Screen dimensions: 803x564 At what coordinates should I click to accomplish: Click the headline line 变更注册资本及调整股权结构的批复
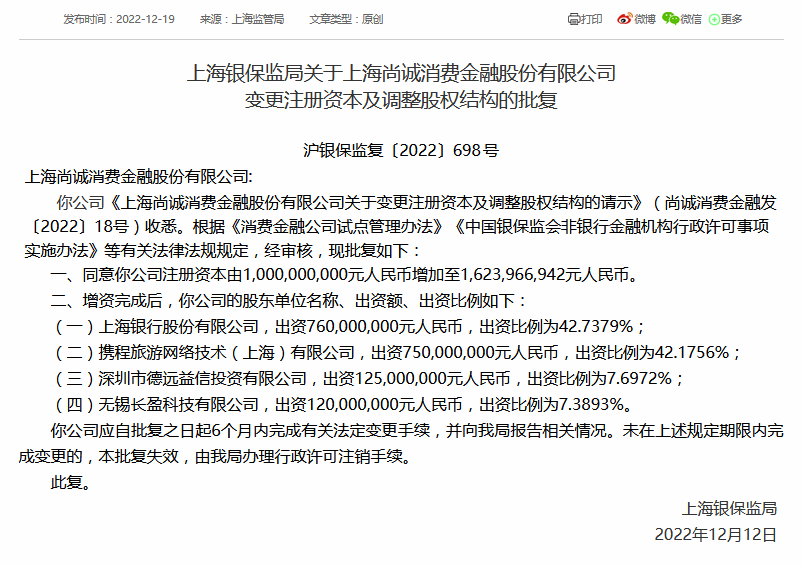tap(401, 100)
